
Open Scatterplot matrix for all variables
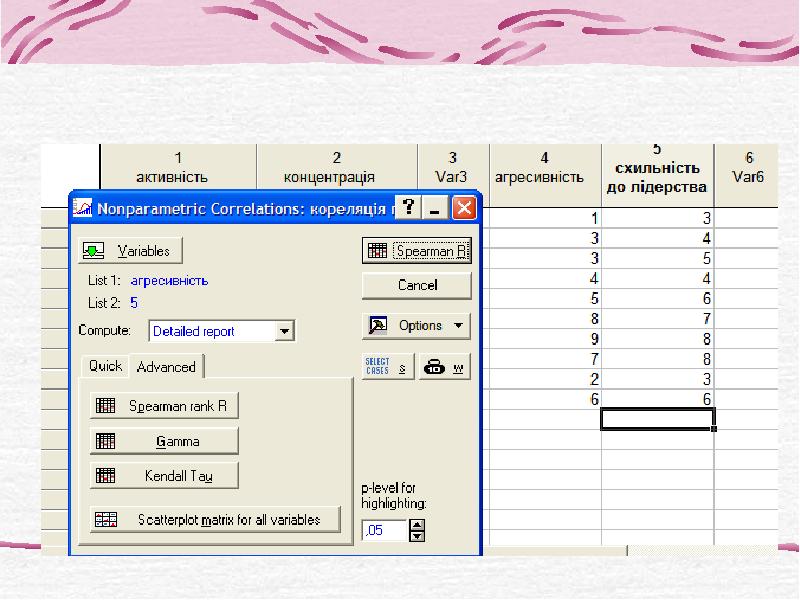(x=215, y=520)
